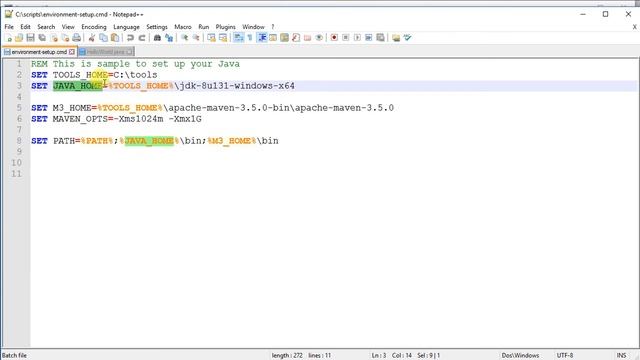Screen dimensions: 640x360
Task: Play back recorded macro icon
Action: (x=357, y=38)
